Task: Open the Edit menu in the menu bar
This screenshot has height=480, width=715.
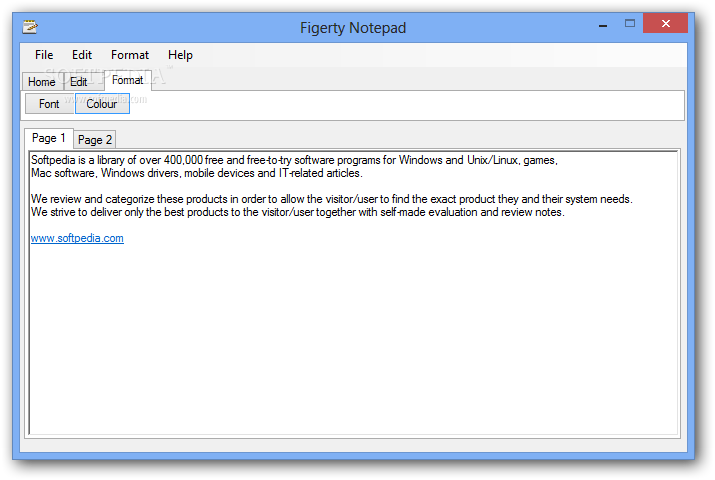Action: pos(82,55)
